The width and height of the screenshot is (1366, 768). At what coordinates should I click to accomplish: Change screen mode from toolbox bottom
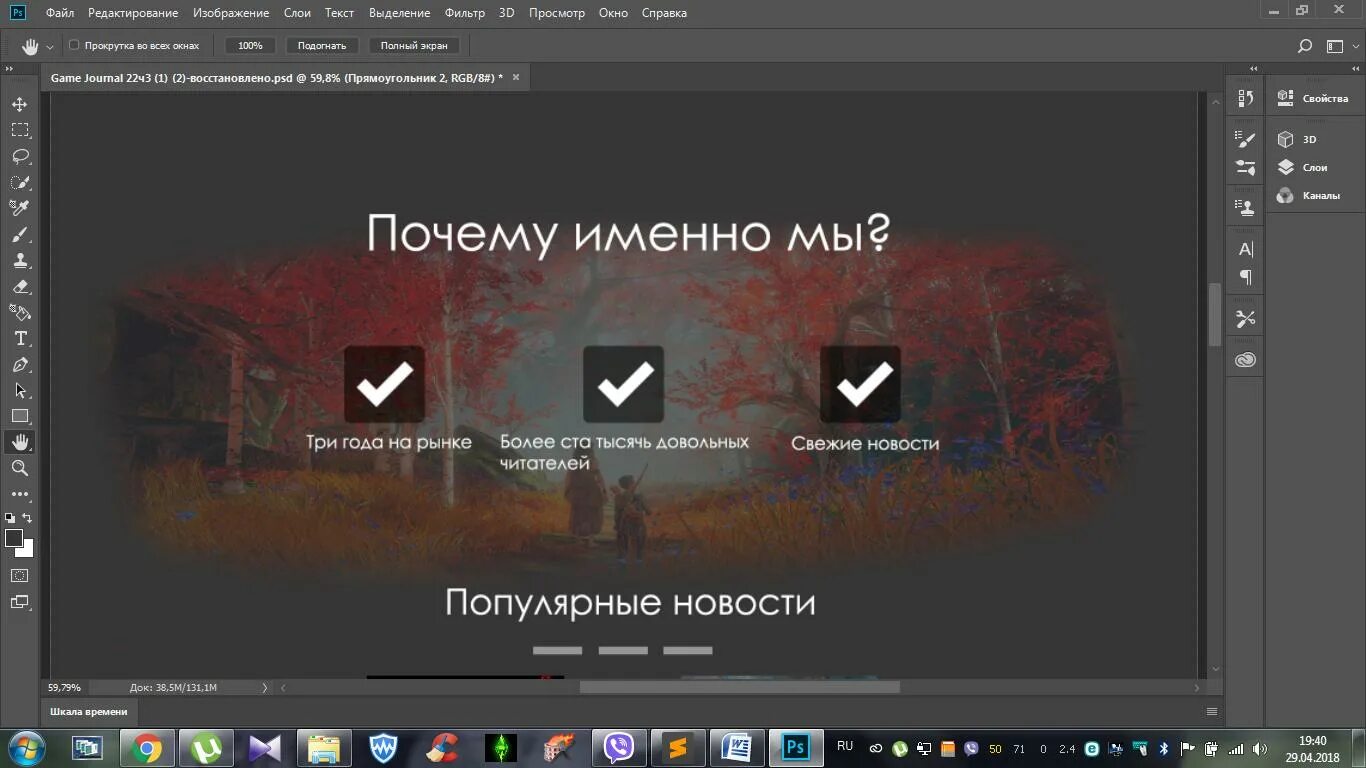click(x=20, y=602)
